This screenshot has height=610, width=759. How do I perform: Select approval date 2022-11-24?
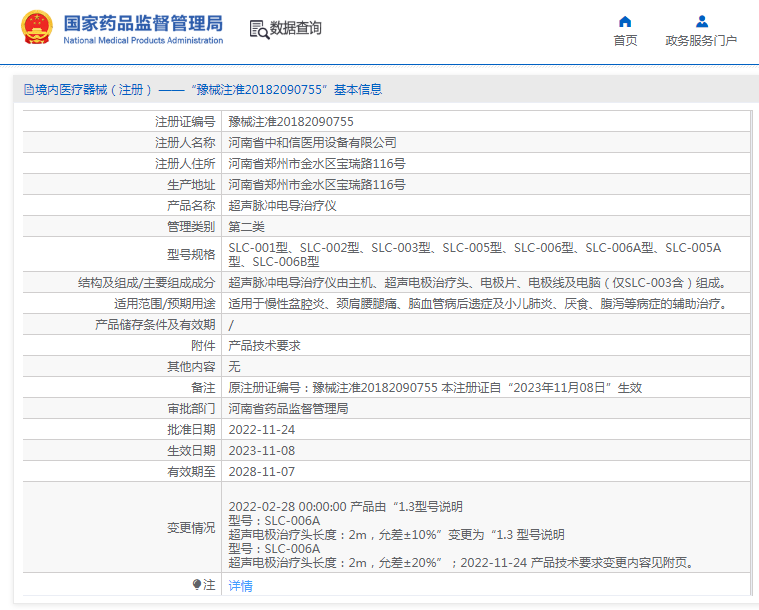(261, 430)
